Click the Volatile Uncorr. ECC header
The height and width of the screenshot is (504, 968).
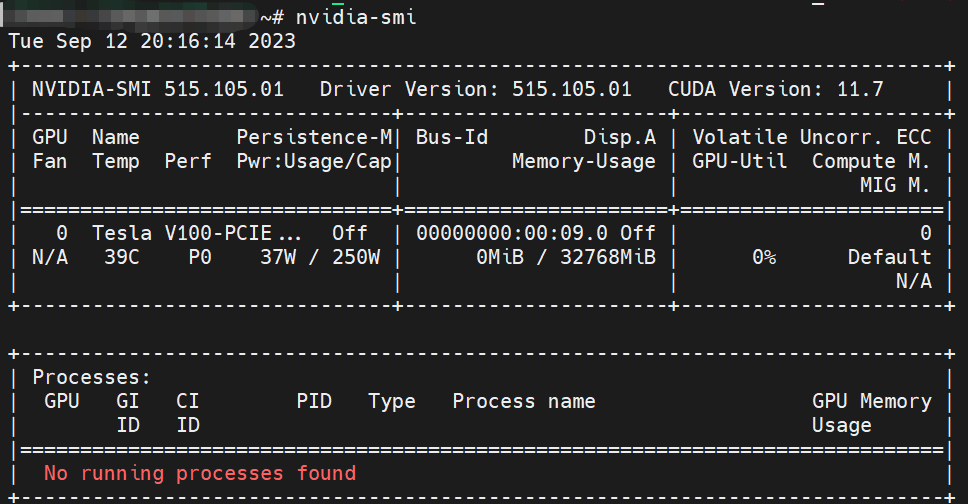(x=811, y=137)
